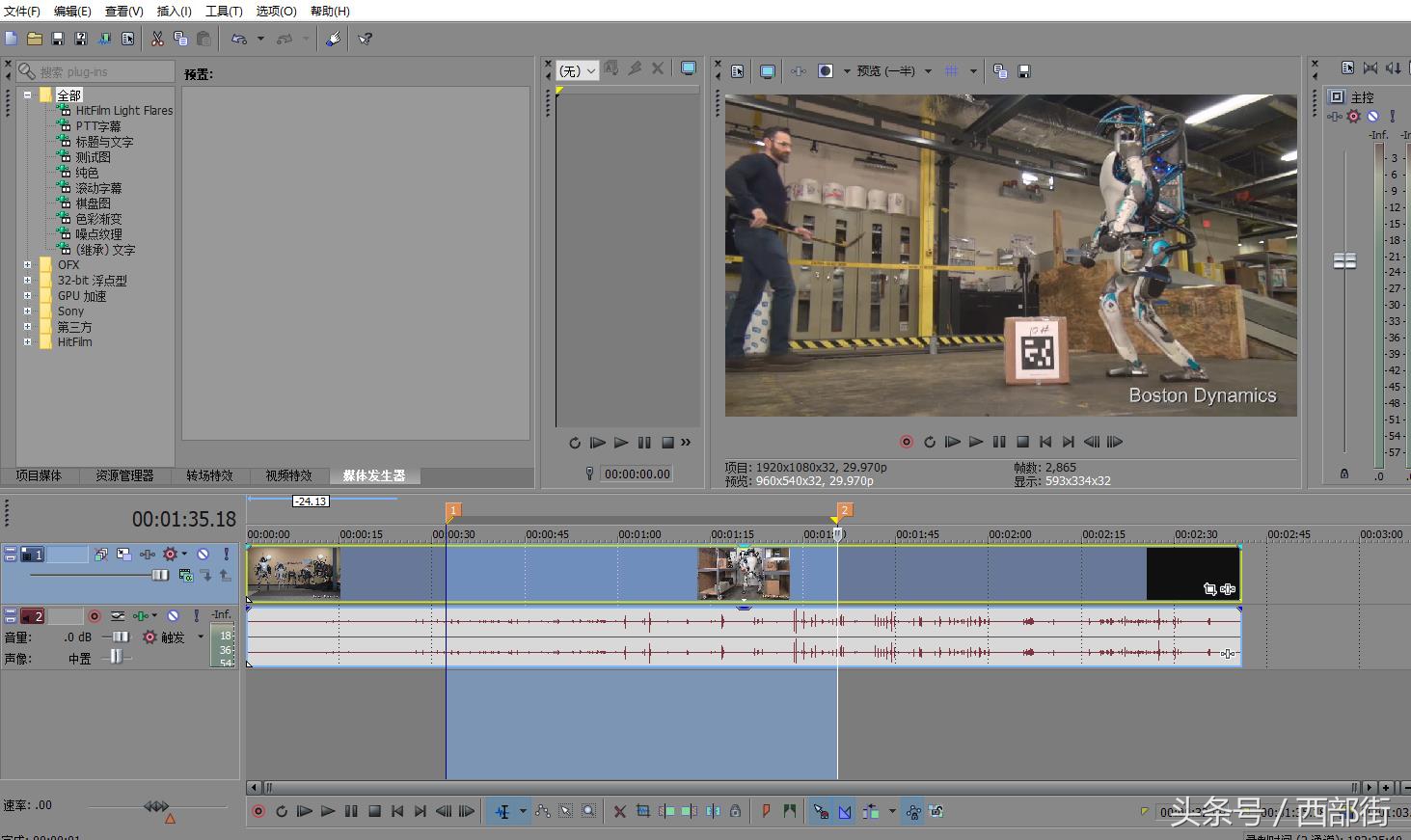1411x840 pixels.
Task: Switch to the 视频特效 tab
Action: 288,475
